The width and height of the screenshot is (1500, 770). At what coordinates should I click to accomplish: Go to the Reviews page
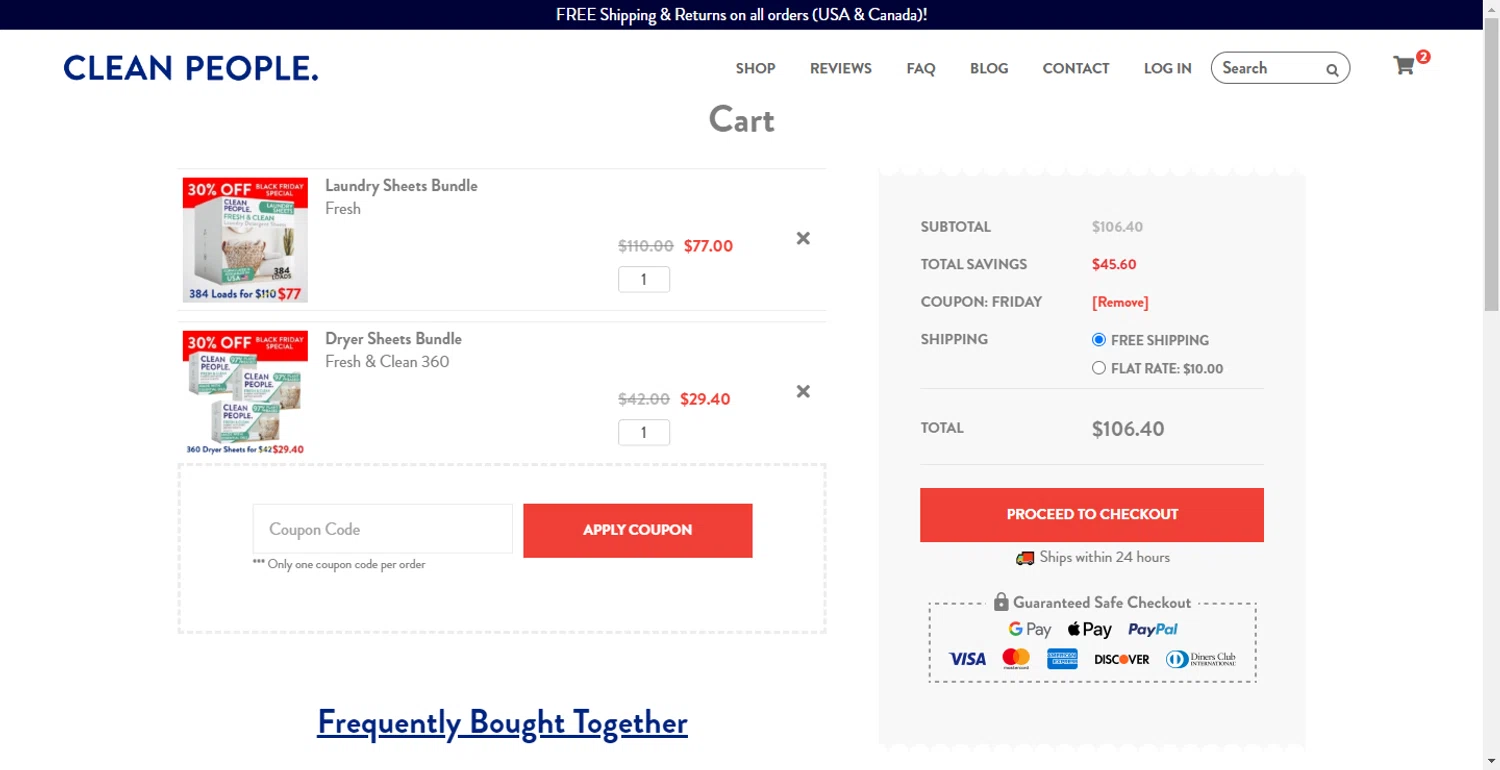click(x=840, y=68)
